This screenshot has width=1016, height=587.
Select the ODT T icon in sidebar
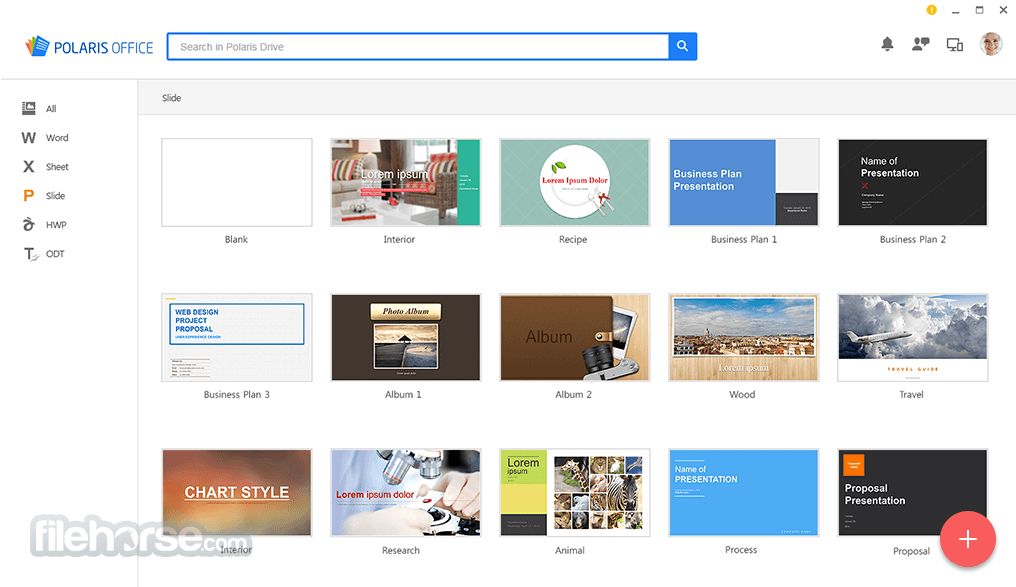pos(30,254)
